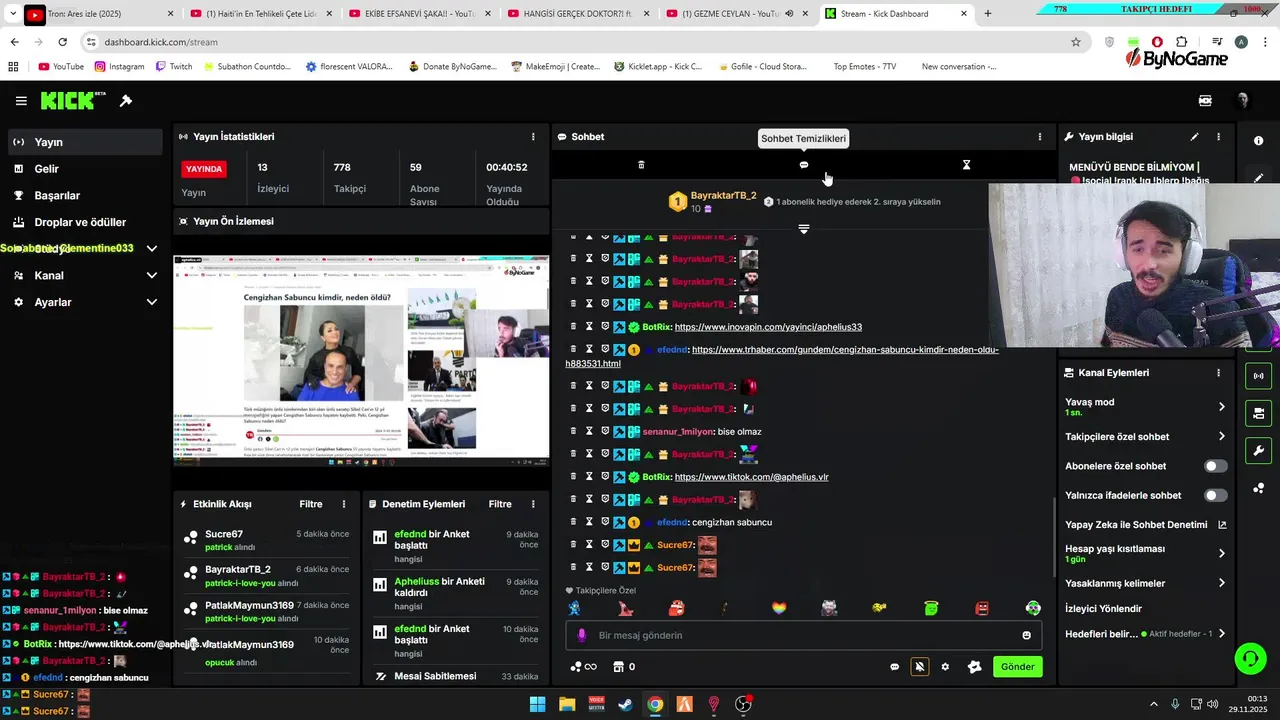Click the green headset support button
Screen dimensions: 1280x720
pyautogui.click(x=1250, y=658)
